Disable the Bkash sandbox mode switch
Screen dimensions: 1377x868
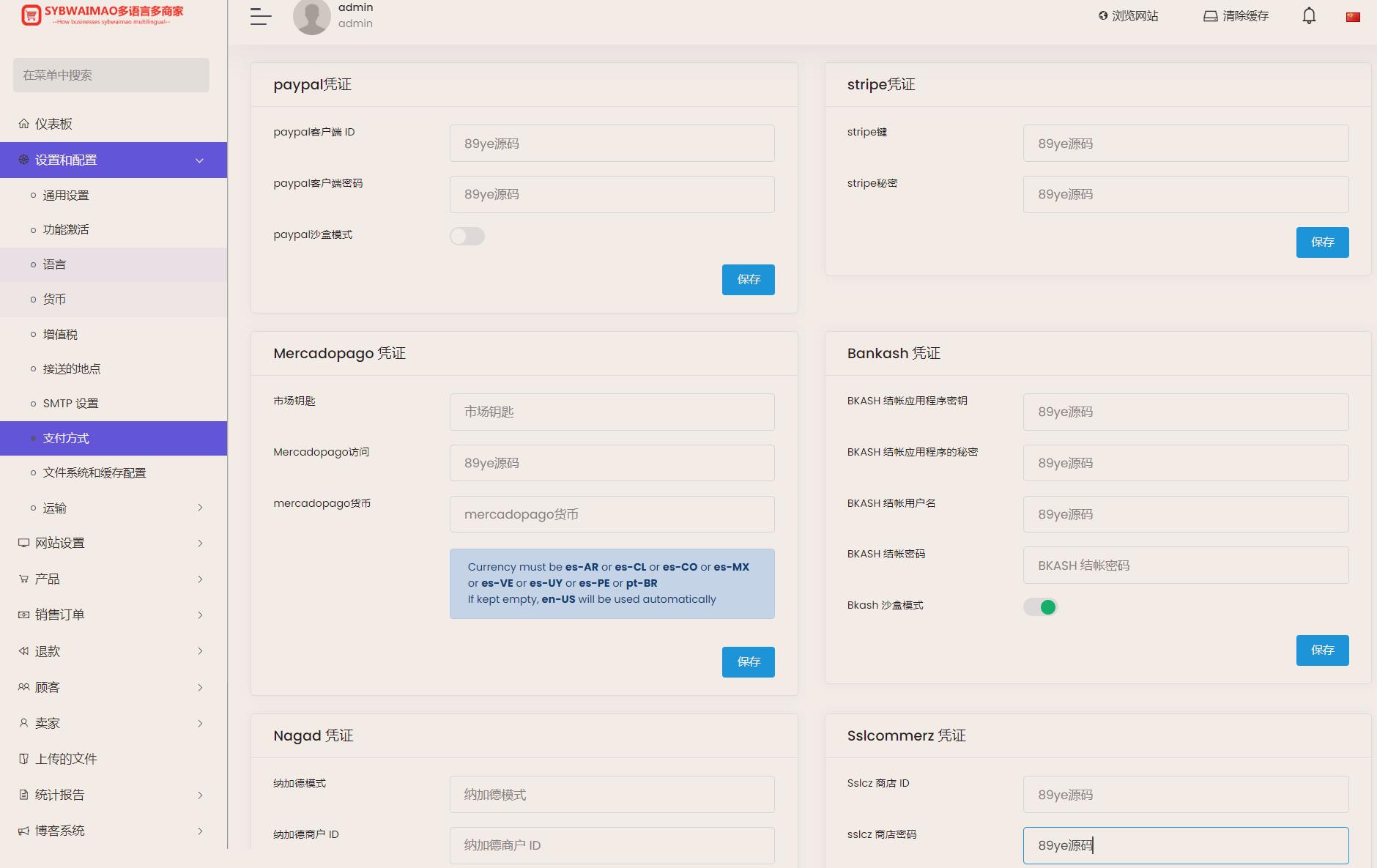[1041, 607]
